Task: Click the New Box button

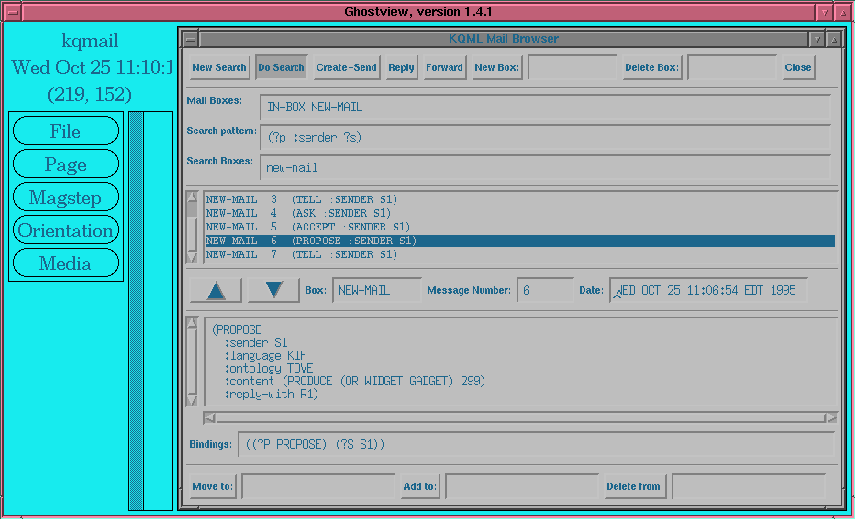Action: (497, 68)
